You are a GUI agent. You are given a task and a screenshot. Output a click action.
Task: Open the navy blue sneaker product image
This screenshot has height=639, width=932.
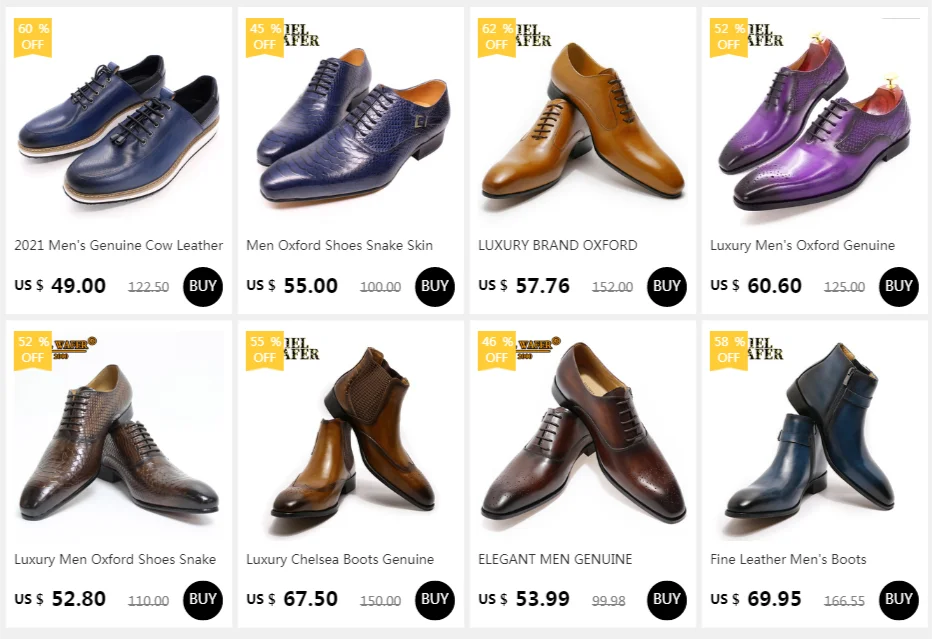[x=119, y=125]
